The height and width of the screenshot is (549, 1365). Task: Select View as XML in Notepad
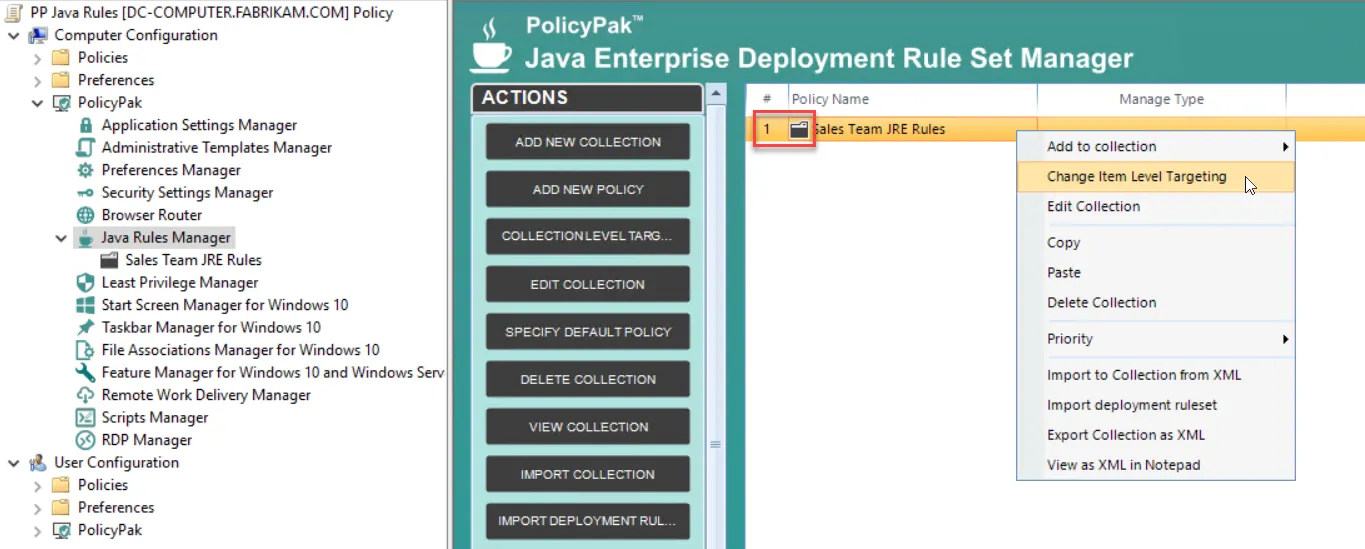(x=1155, y=465)
